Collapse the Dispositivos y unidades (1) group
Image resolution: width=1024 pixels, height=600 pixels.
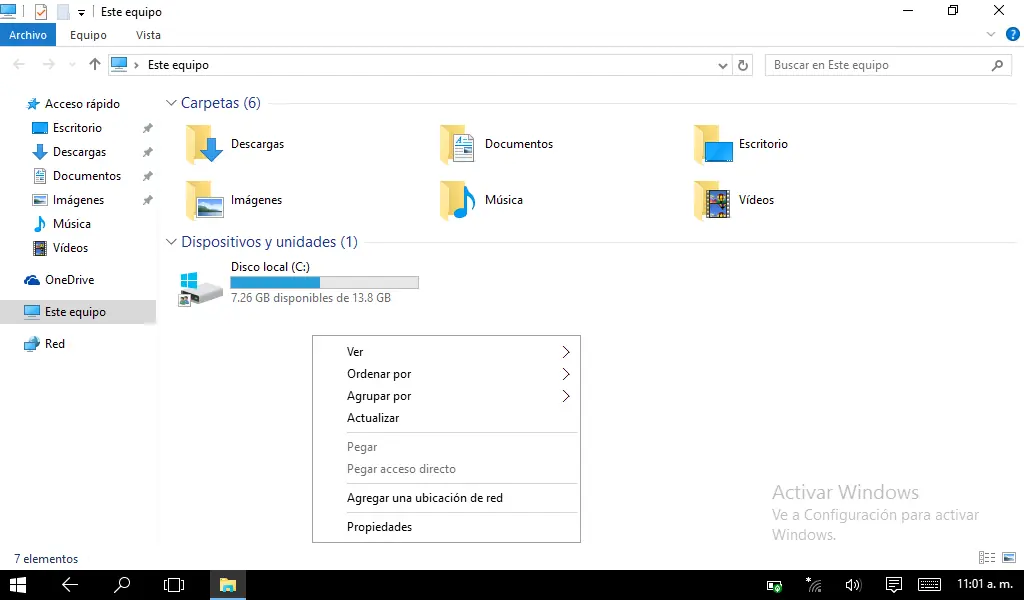(x=171, y=242)
